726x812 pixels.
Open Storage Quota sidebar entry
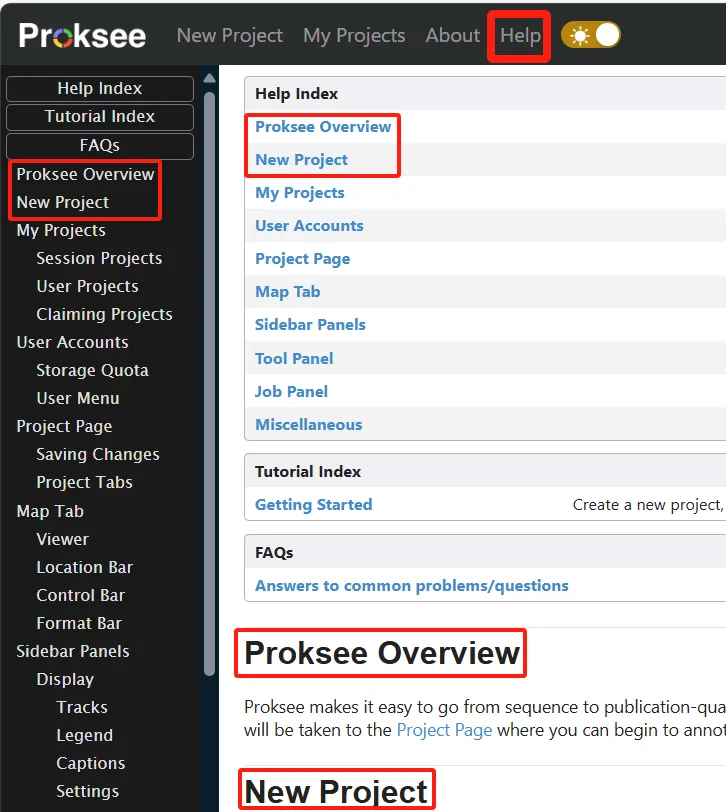pos(92,370)
